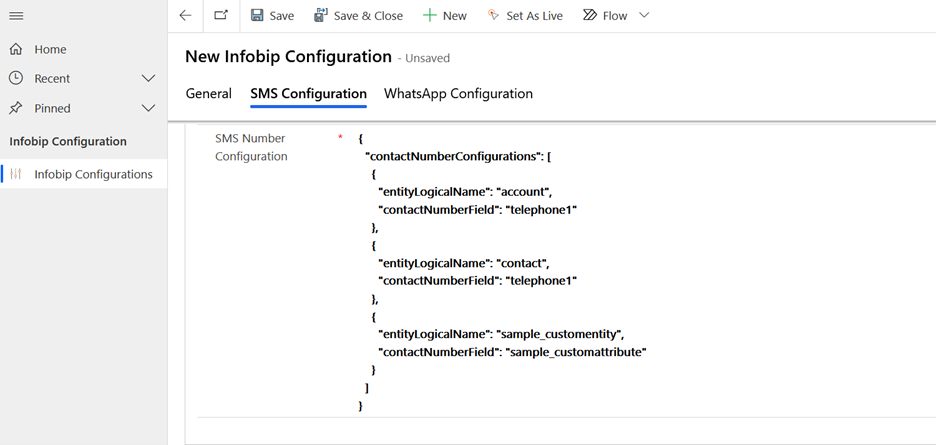Viewport: 936px width, 445px height.
Task: Click the Save floppy disk icon
Action: click(257, 16)
